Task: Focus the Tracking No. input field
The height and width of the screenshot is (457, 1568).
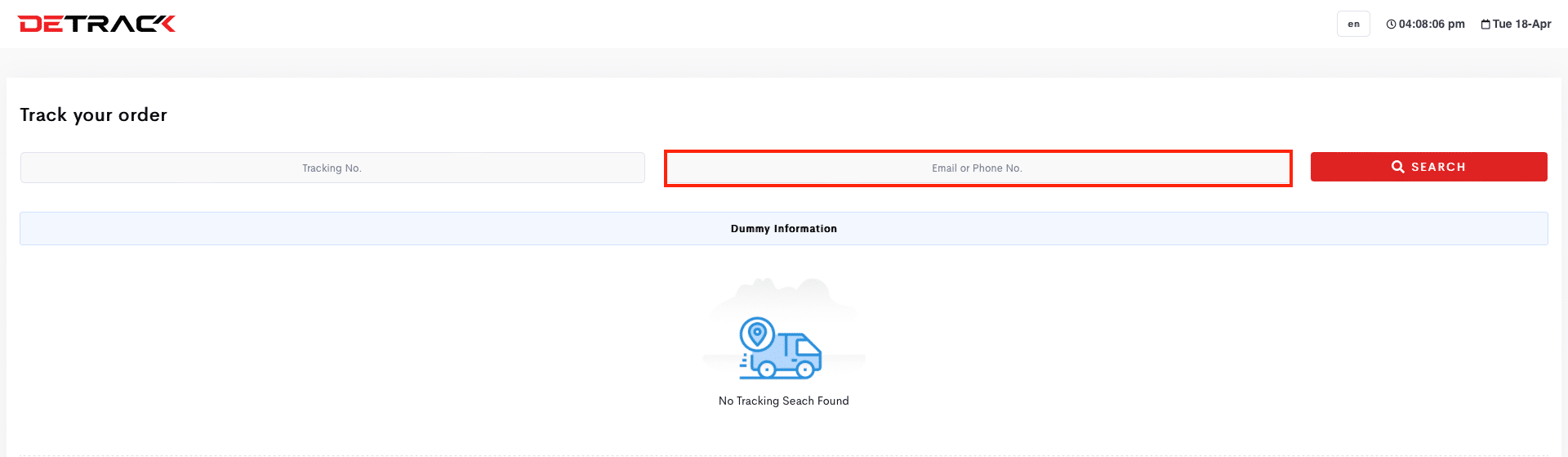Action: tap(332, 168)
